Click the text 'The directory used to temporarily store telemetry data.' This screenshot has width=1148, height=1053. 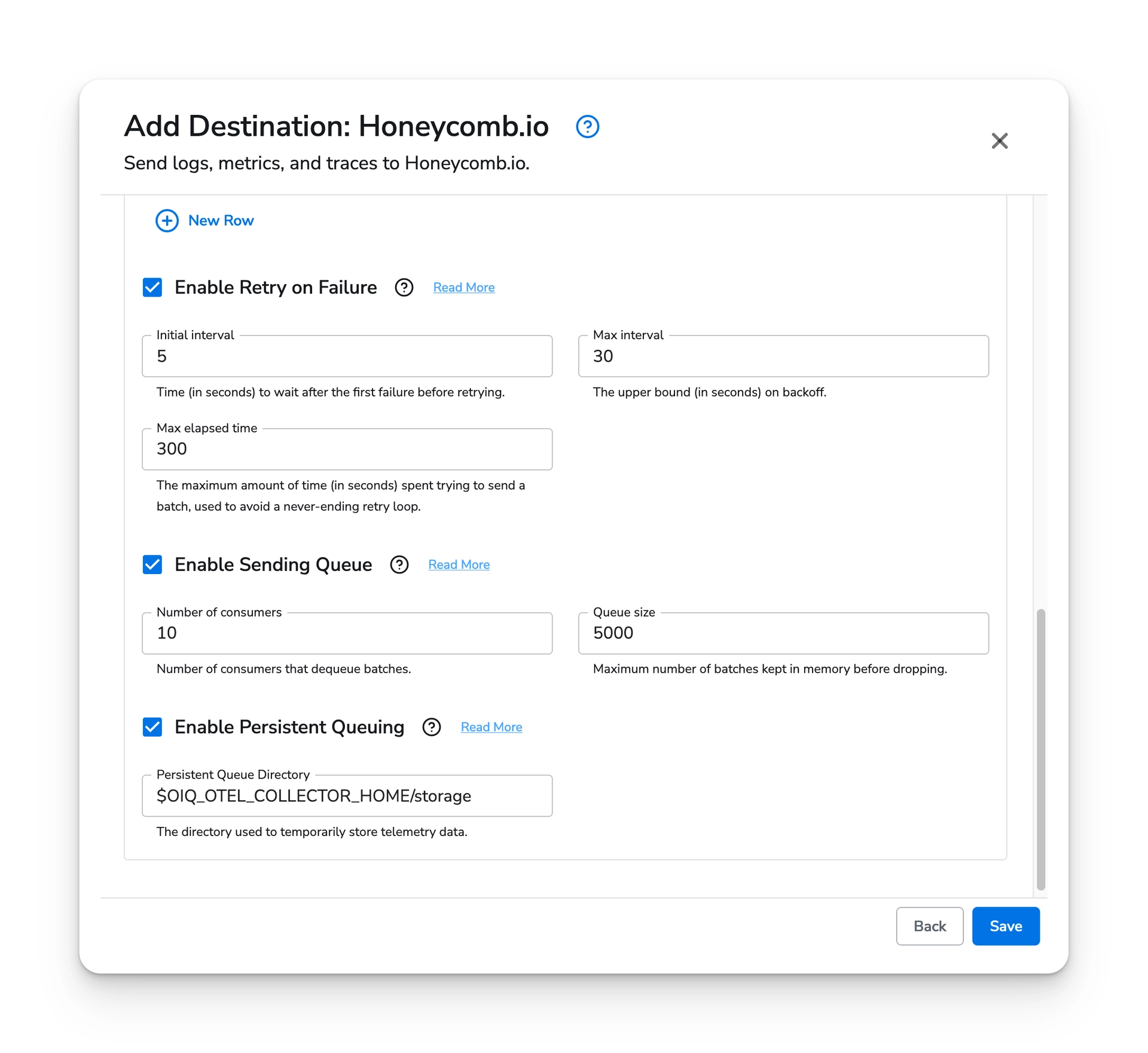pos(312,832)
